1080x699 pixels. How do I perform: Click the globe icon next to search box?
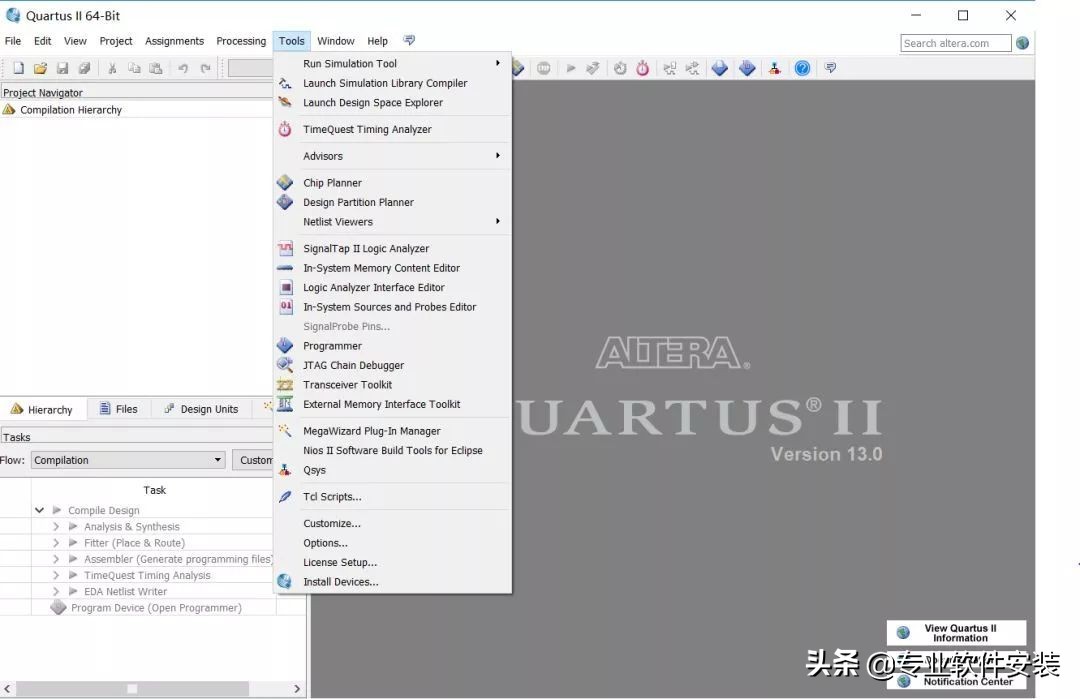click(1023, 43)
